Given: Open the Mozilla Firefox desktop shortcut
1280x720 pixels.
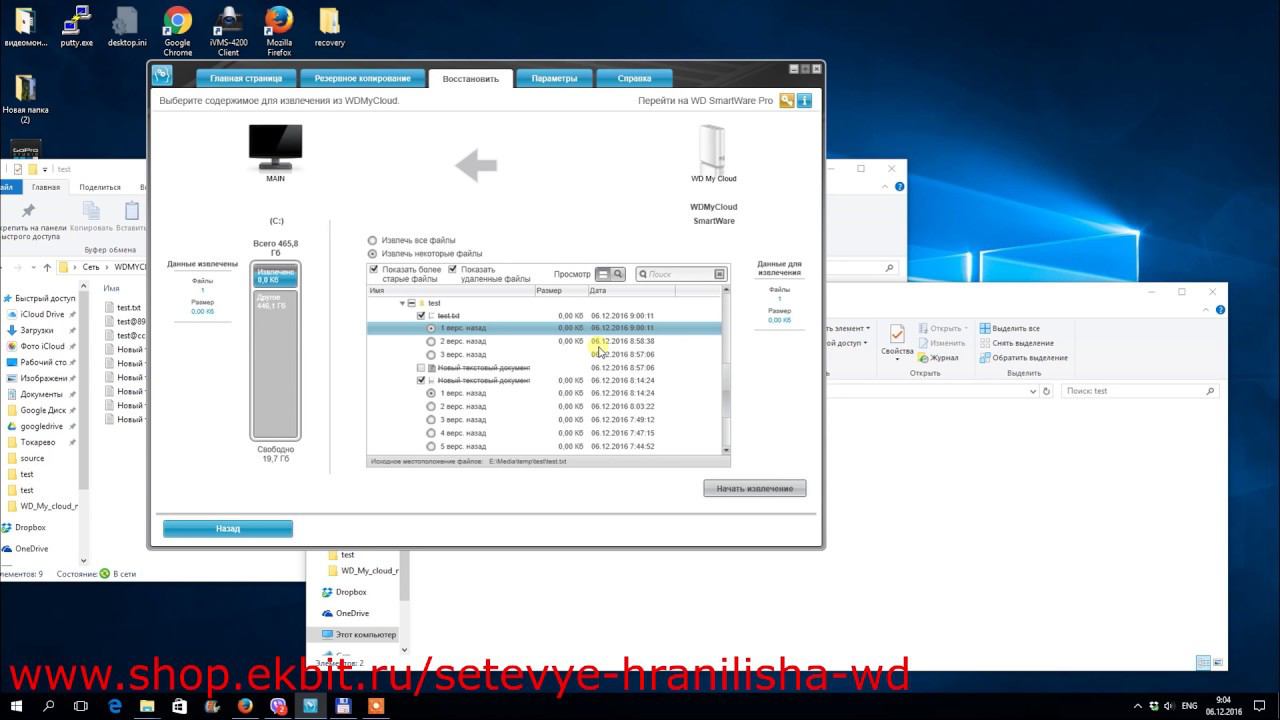Looking at the screenshot, I should 279,30.
